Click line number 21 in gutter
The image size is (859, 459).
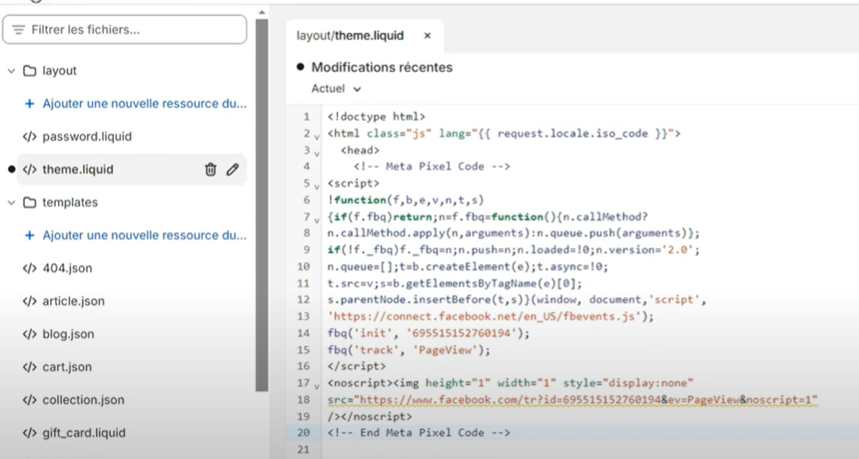pyautogui.click(x=303, y=449)
